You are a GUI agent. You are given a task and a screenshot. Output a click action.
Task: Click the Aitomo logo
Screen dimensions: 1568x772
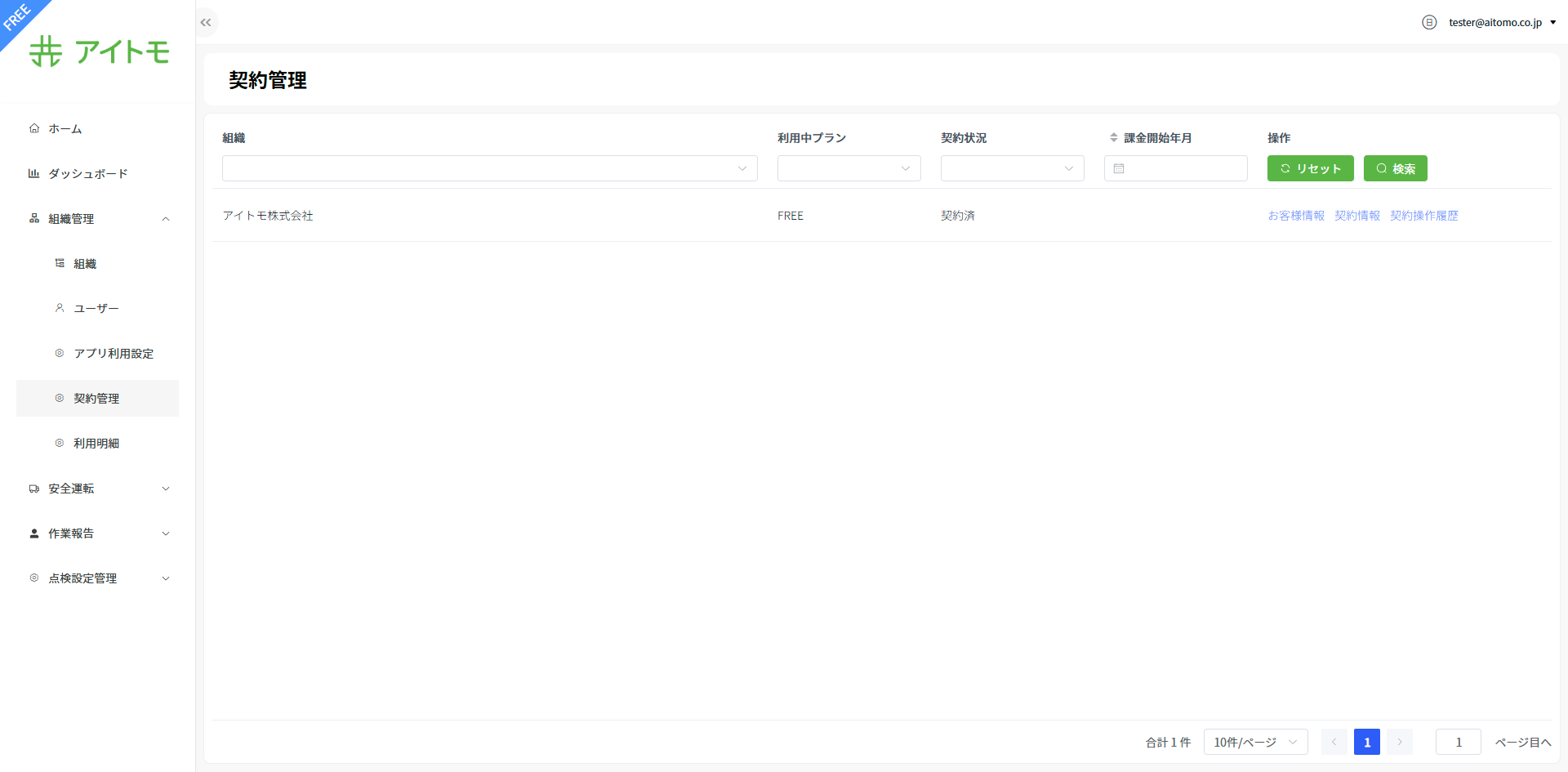[x=99, y=51]
